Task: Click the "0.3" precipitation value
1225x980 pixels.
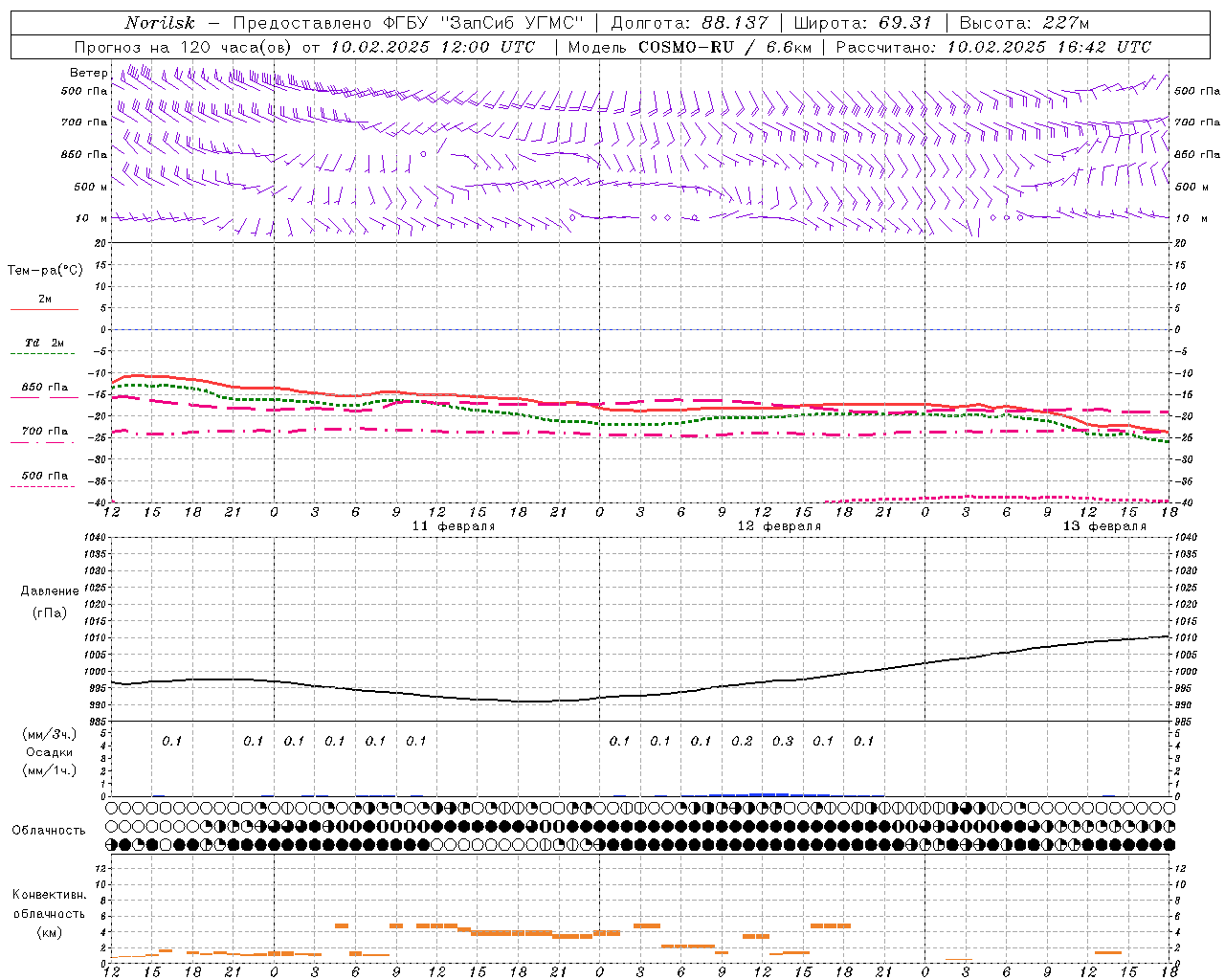Action: [x=783, y=741]
